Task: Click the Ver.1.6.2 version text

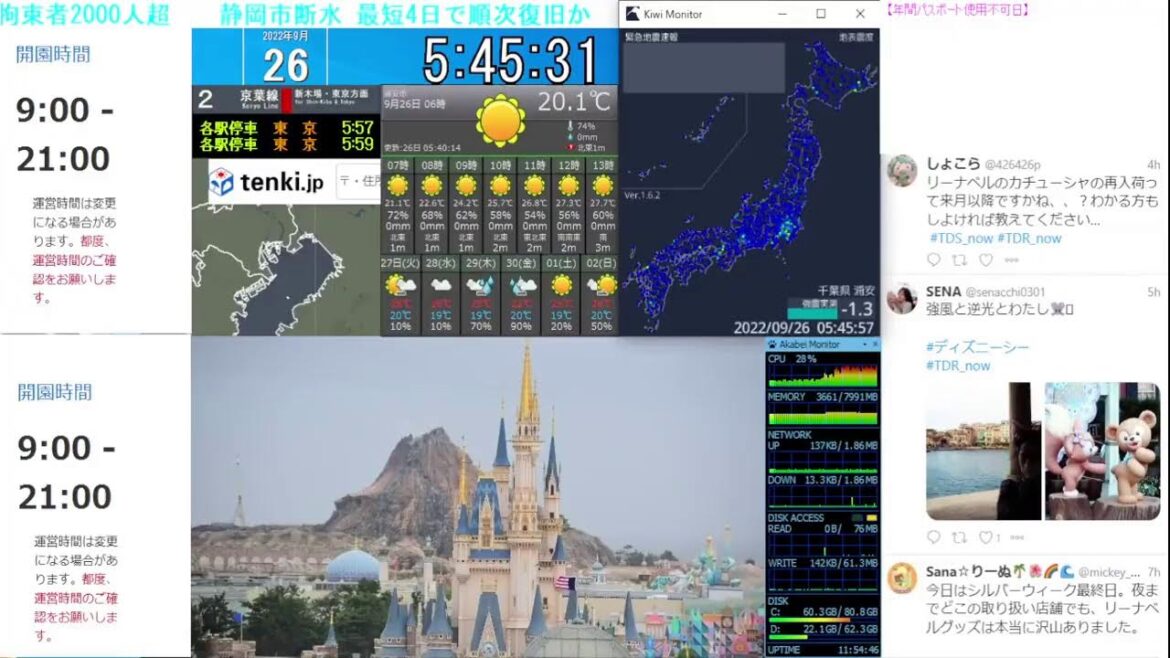Action: tap(642, 195)
